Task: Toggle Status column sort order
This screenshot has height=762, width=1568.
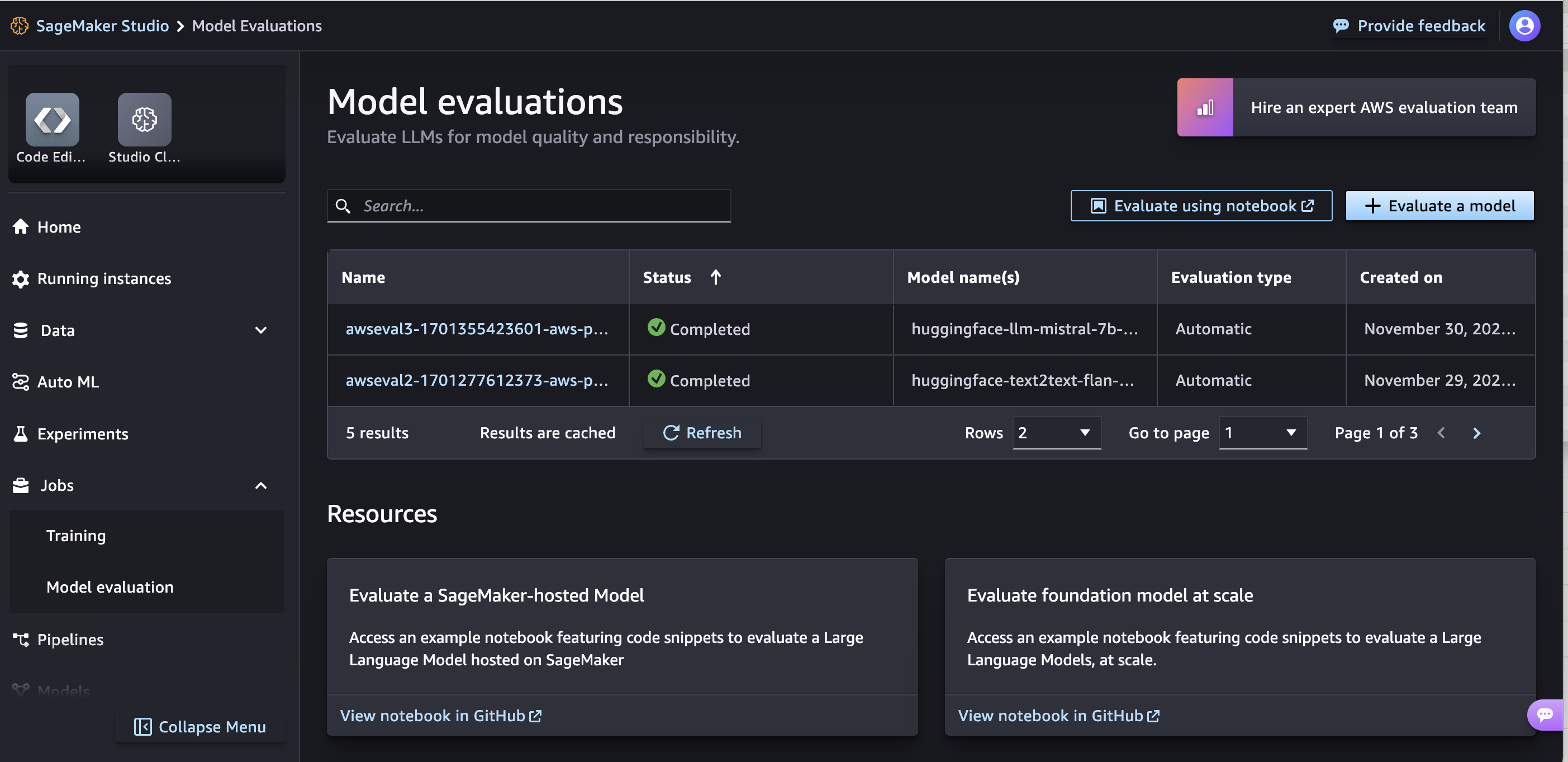Action: point(715,277)
